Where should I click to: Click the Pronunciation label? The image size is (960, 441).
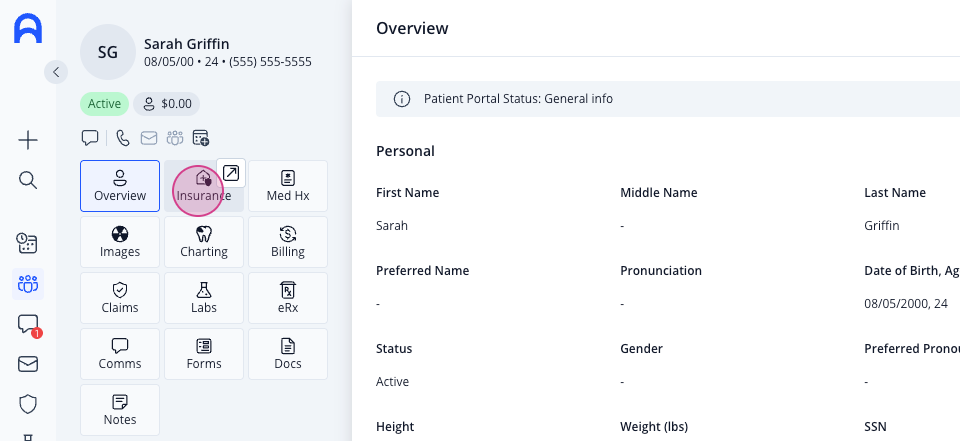click(x=661, y=271)
